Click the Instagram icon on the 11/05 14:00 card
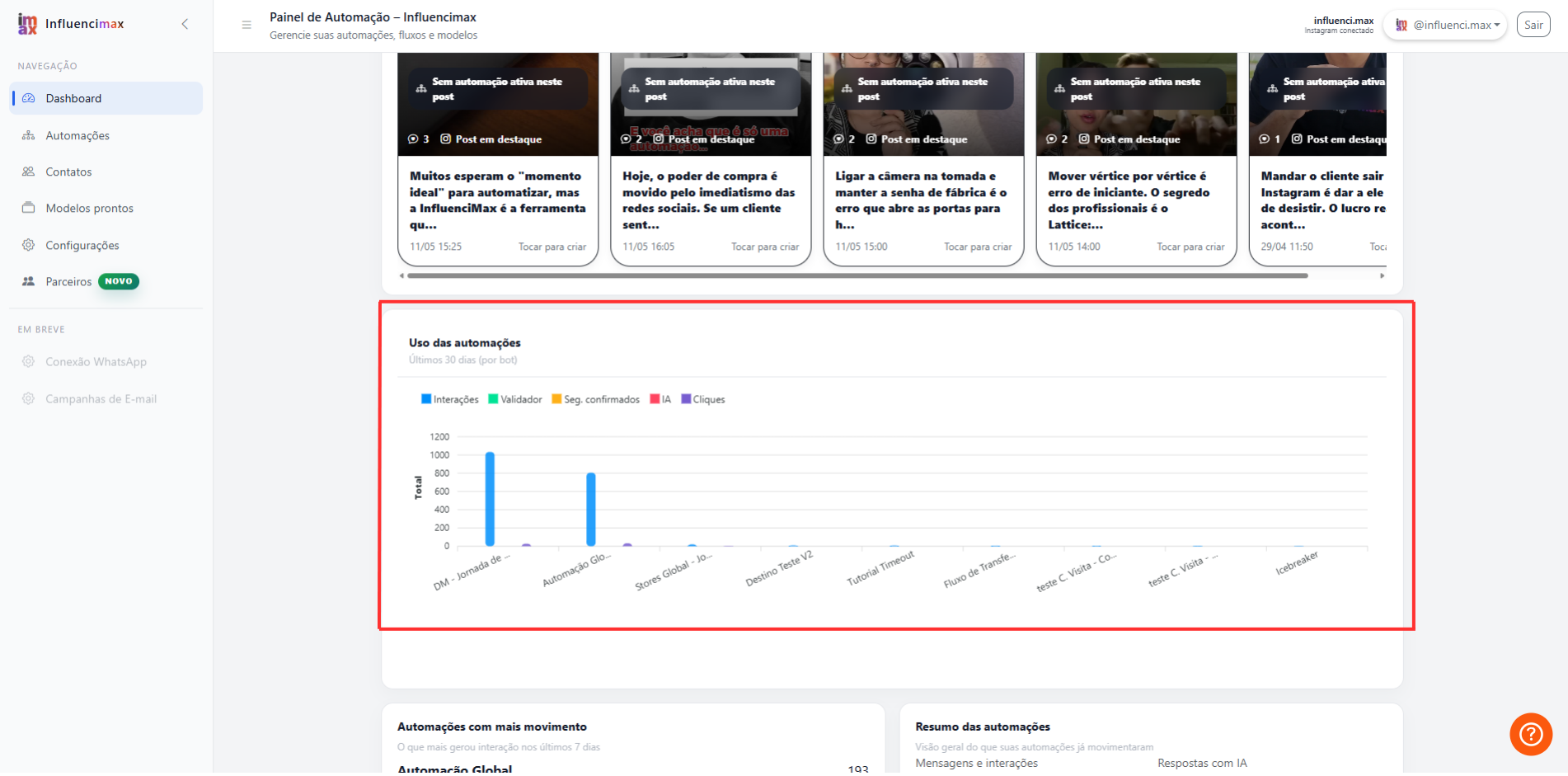 click(1084, 139)
